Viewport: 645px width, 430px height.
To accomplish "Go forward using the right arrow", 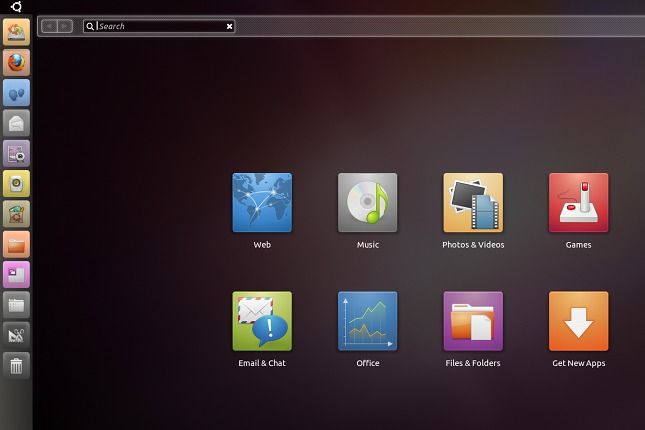I will click(66, 26).
